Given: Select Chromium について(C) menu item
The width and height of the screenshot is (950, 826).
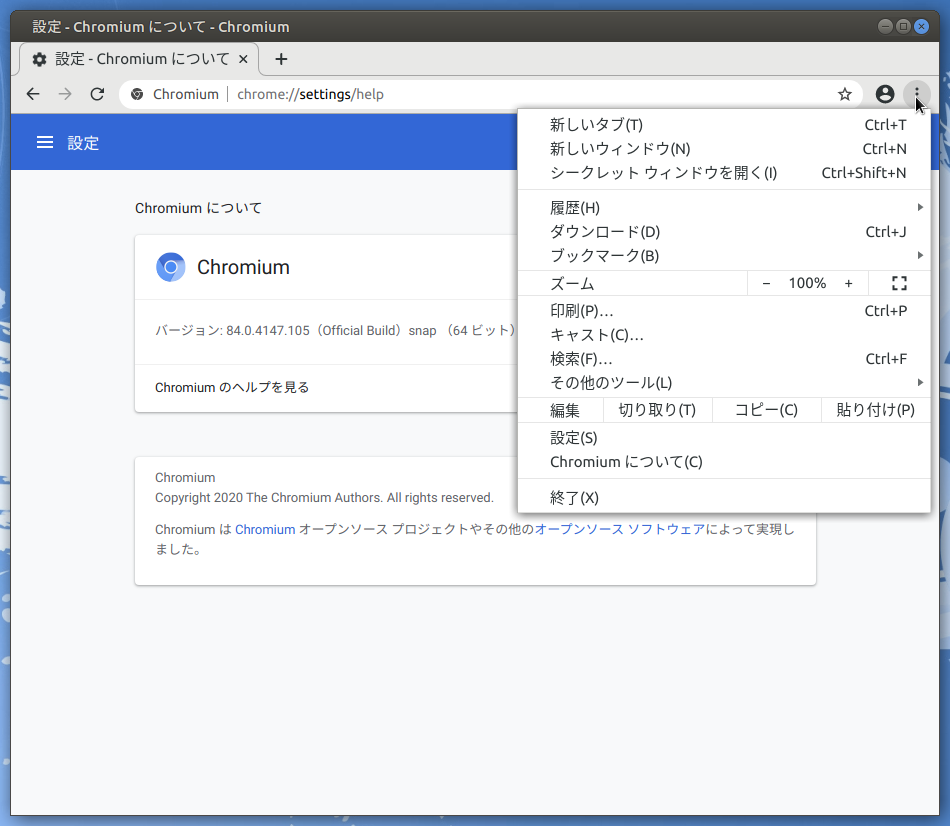Looking at the screenshot, I should pyautogui.click(x=724, y=462).
